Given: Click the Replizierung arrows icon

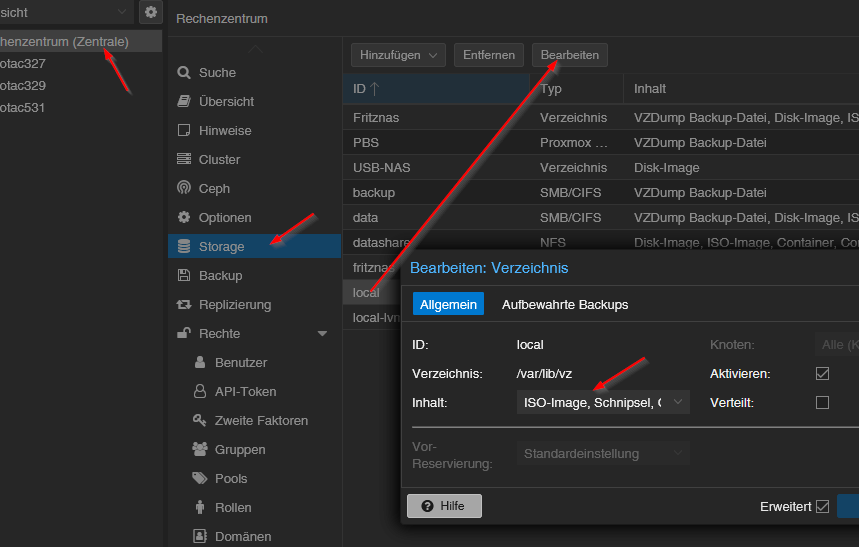Looking at the screenshot, I should pyautogui.click(x=183, y=305).
